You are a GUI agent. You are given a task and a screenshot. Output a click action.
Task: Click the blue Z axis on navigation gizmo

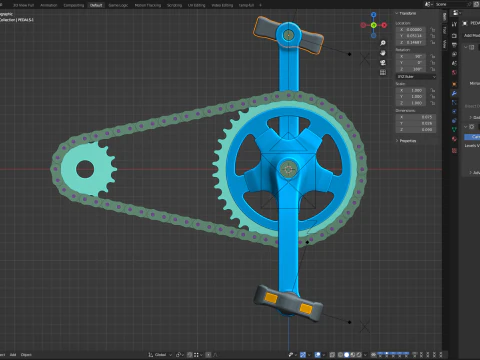coord(373,15)
